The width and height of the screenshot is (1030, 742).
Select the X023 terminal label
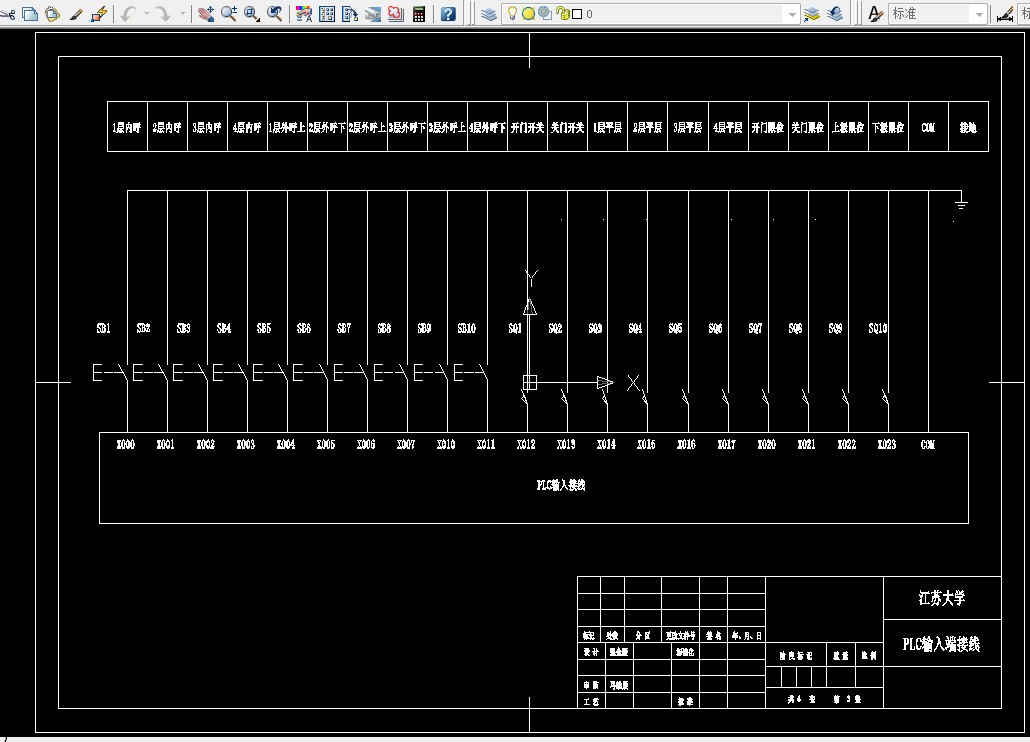pos(887,445)
